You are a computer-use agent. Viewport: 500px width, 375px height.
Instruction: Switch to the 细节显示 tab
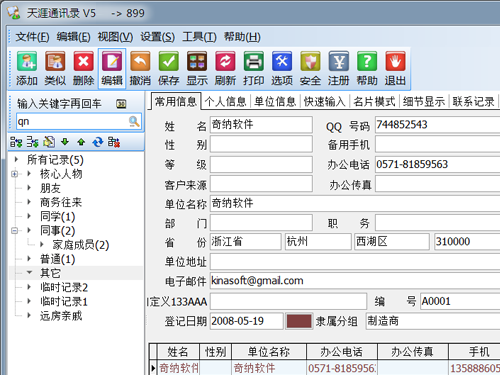point(424,101)
